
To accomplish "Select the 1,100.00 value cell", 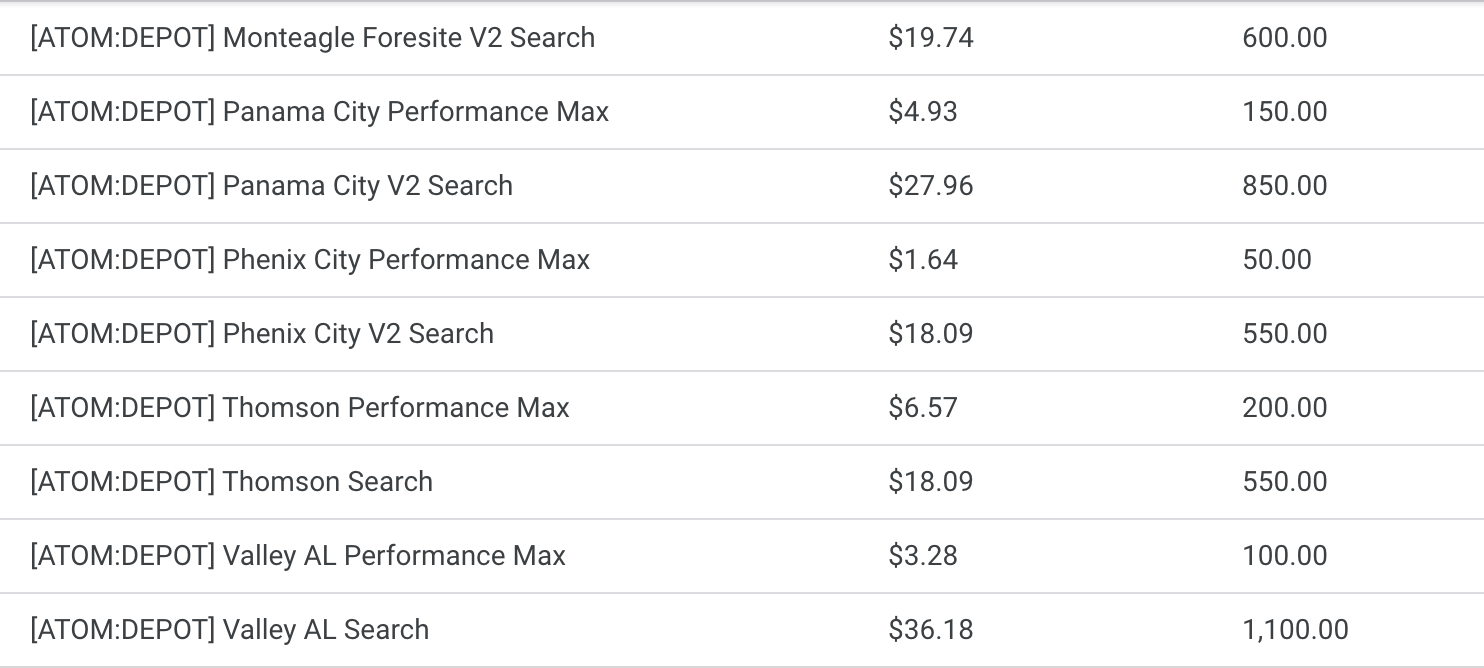I will 1295,630.
